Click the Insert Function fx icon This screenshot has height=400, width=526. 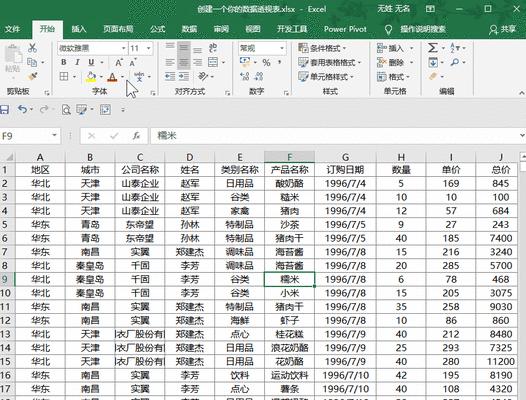(x=136, y=136)
